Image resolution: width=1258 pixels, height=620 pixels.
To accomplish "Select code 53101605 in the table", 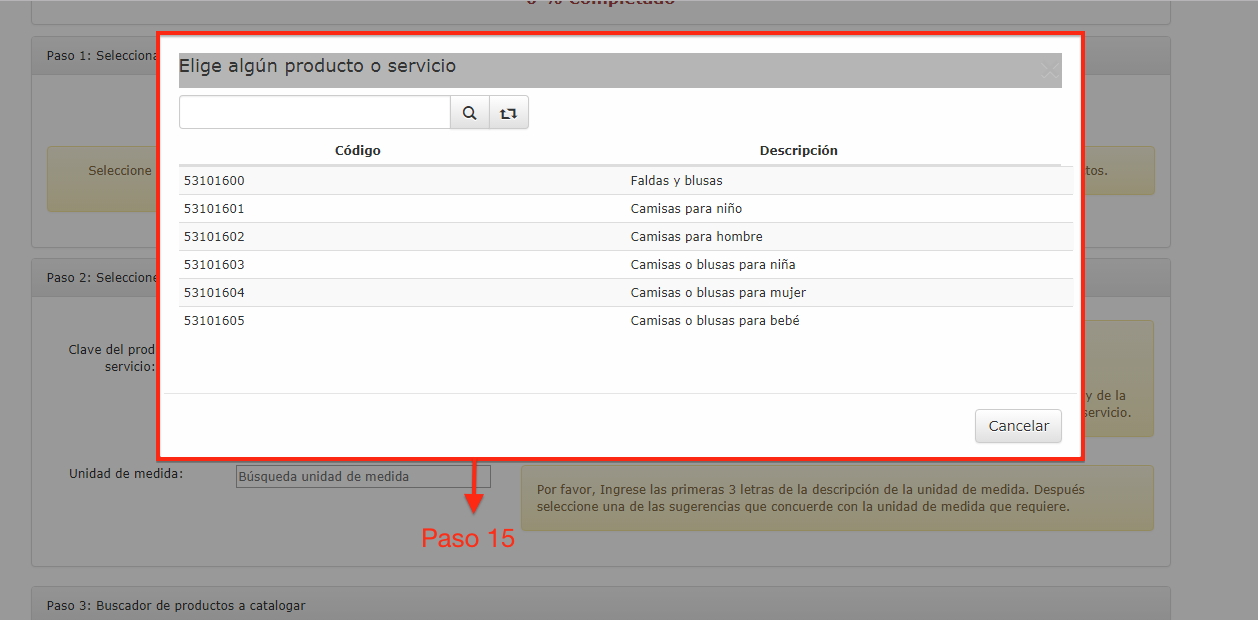I will point(214,321).
